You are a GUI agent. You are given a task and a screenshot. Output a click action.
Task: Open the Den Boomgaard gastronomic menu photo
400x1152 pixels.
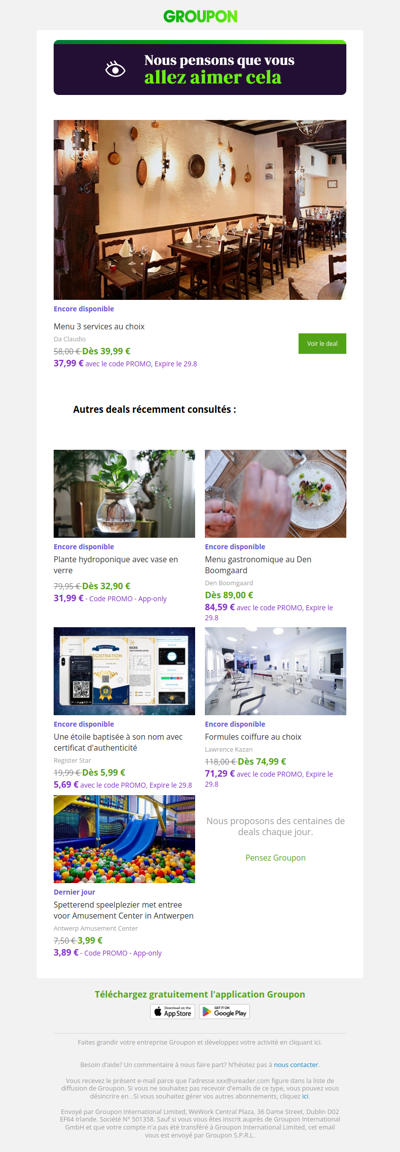(276, 494)
